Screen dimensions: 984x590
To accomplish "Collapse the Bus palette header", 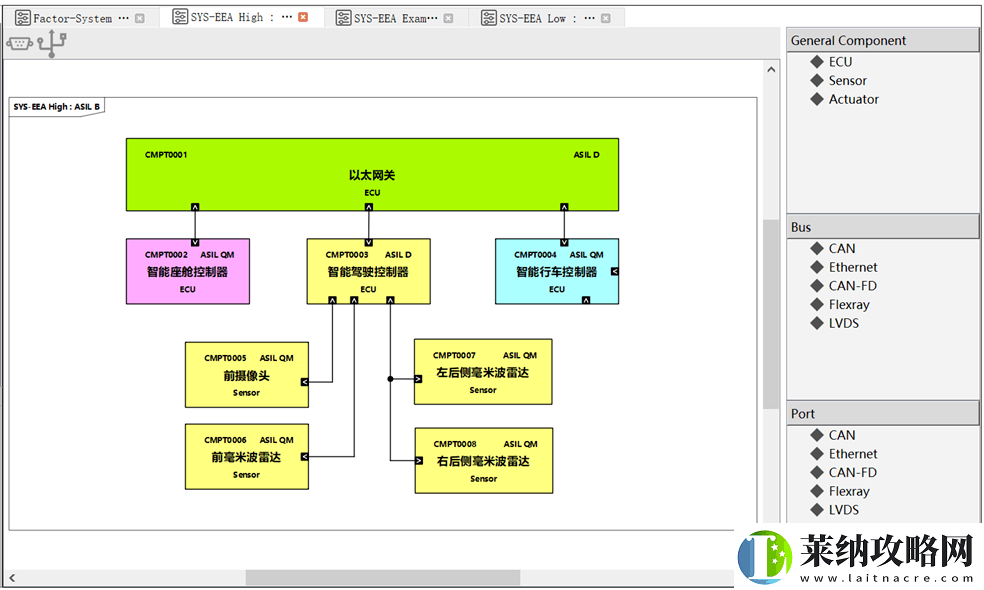I will pos(882,227).
